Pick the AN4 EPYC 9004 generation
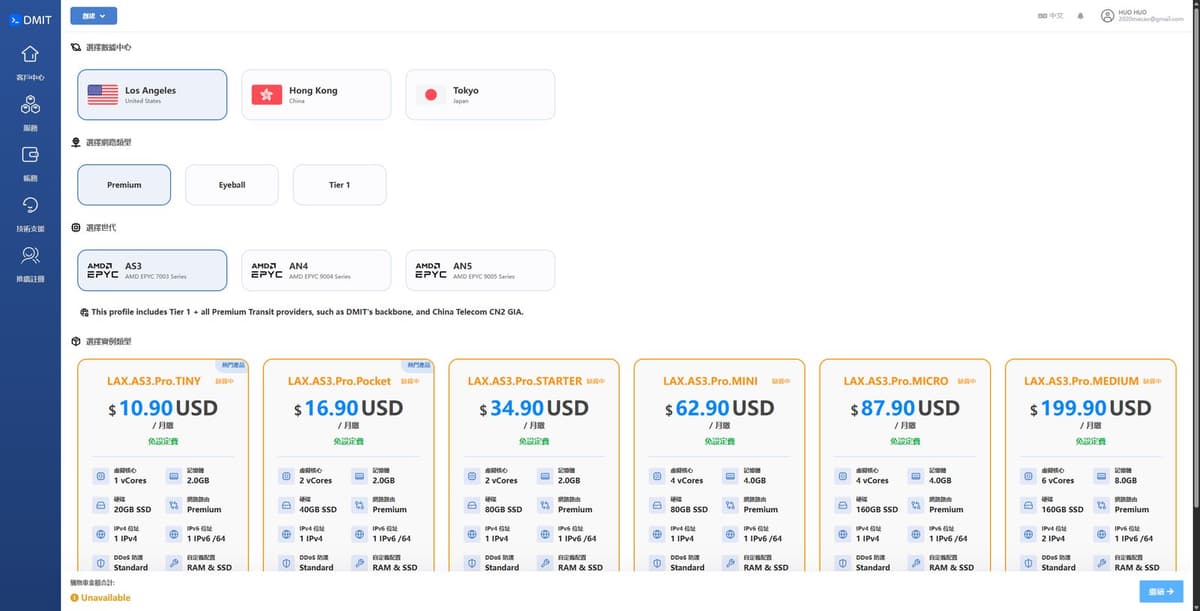This screenshot has height=611, width=1200. [316, 270]
